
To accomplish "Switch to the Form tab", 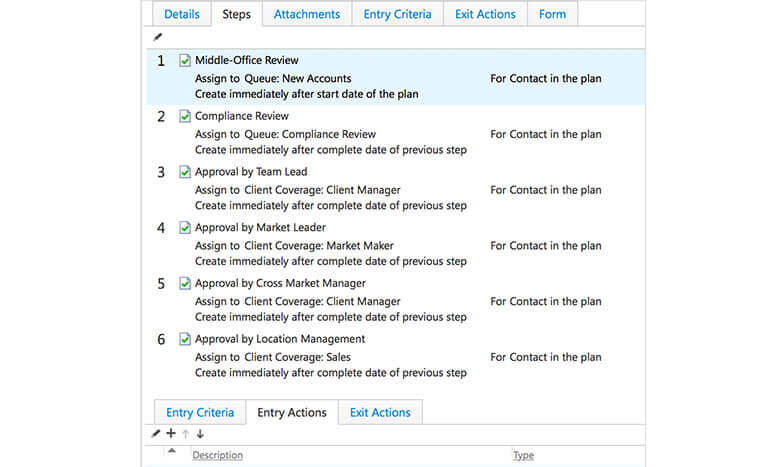I will tap(552, 14).
